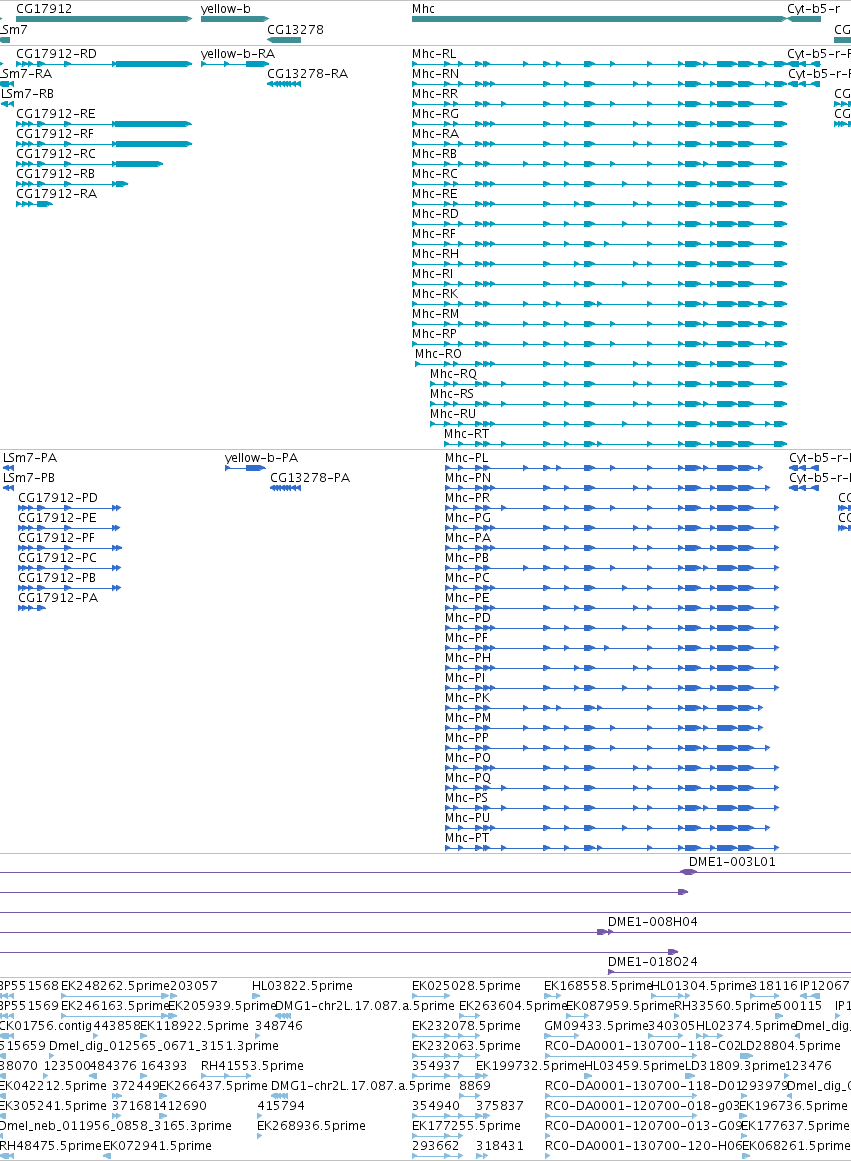Select the DME1-018O24 clone label
851x1161 pixels.
pos(653,962)
